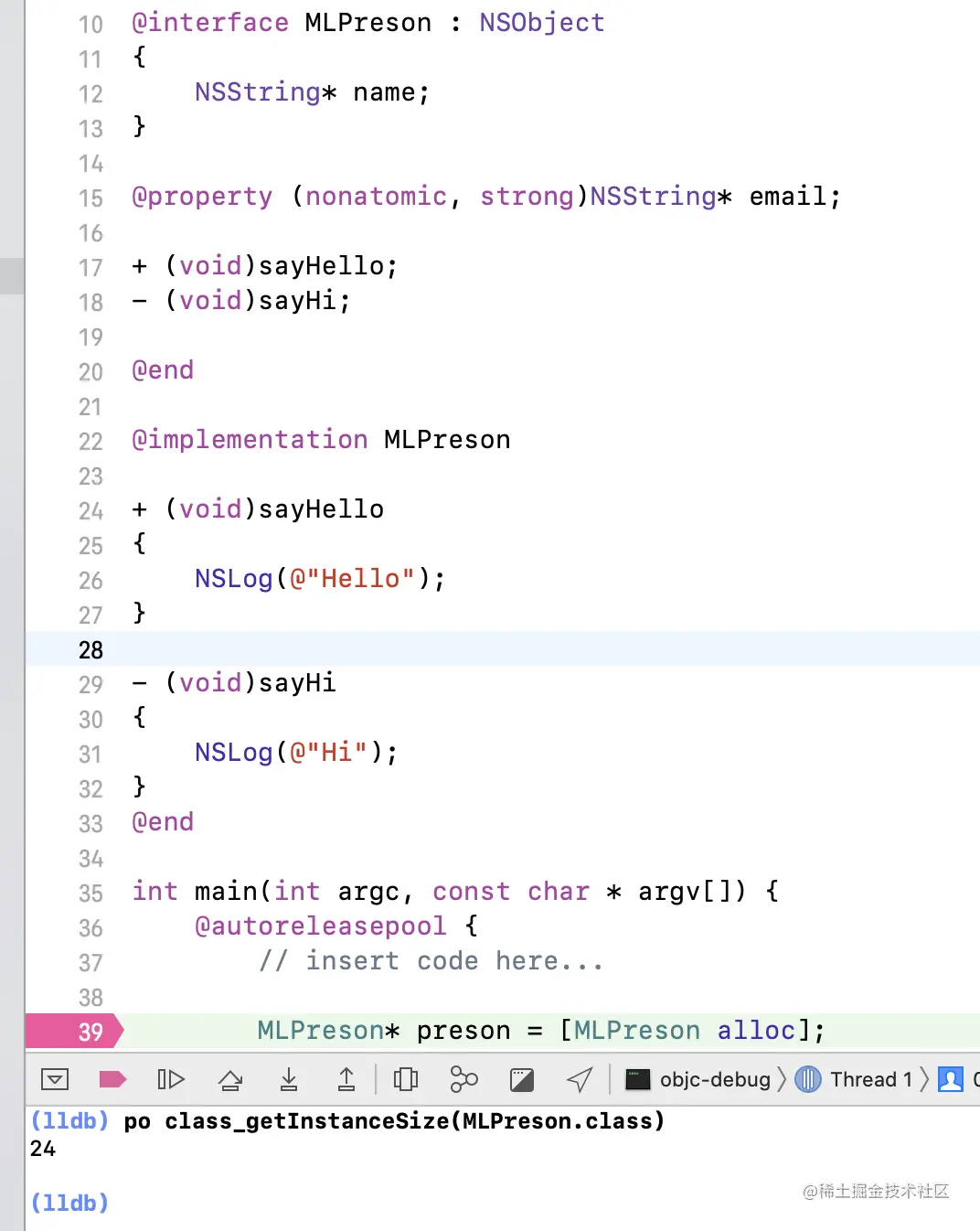Viewport: 980px width, 1231px height.
Task: Hide the debug area with the toggle icon
Action: (55, 1079)
